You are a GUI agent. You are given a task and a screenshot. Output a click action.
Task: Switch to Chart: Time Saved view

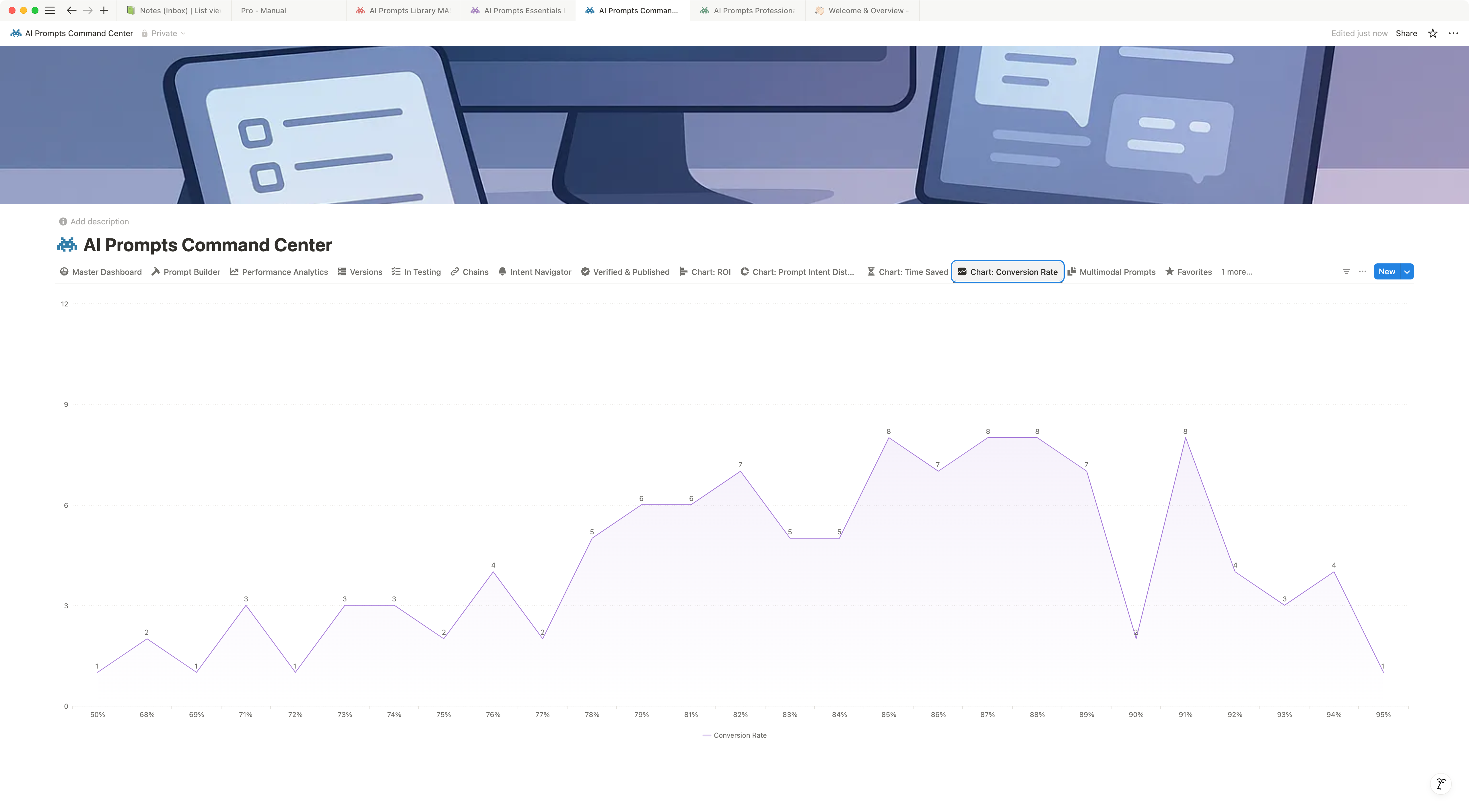pos(907,272)
